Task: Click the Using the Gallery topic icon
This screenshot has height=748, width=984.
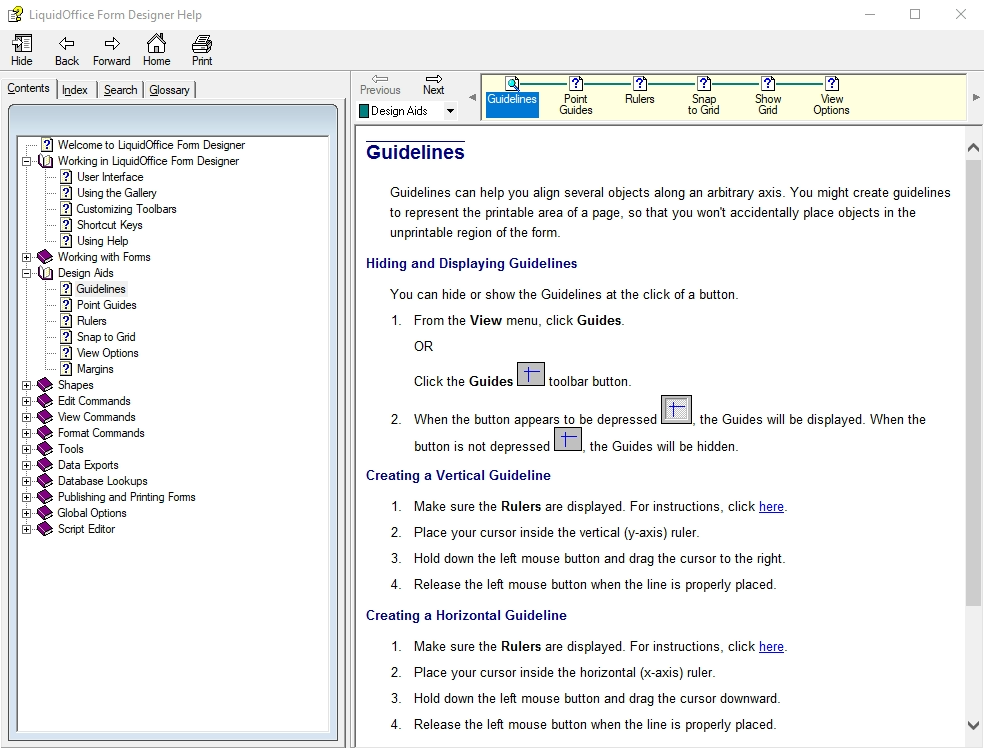Action: (x=66, y=193)
